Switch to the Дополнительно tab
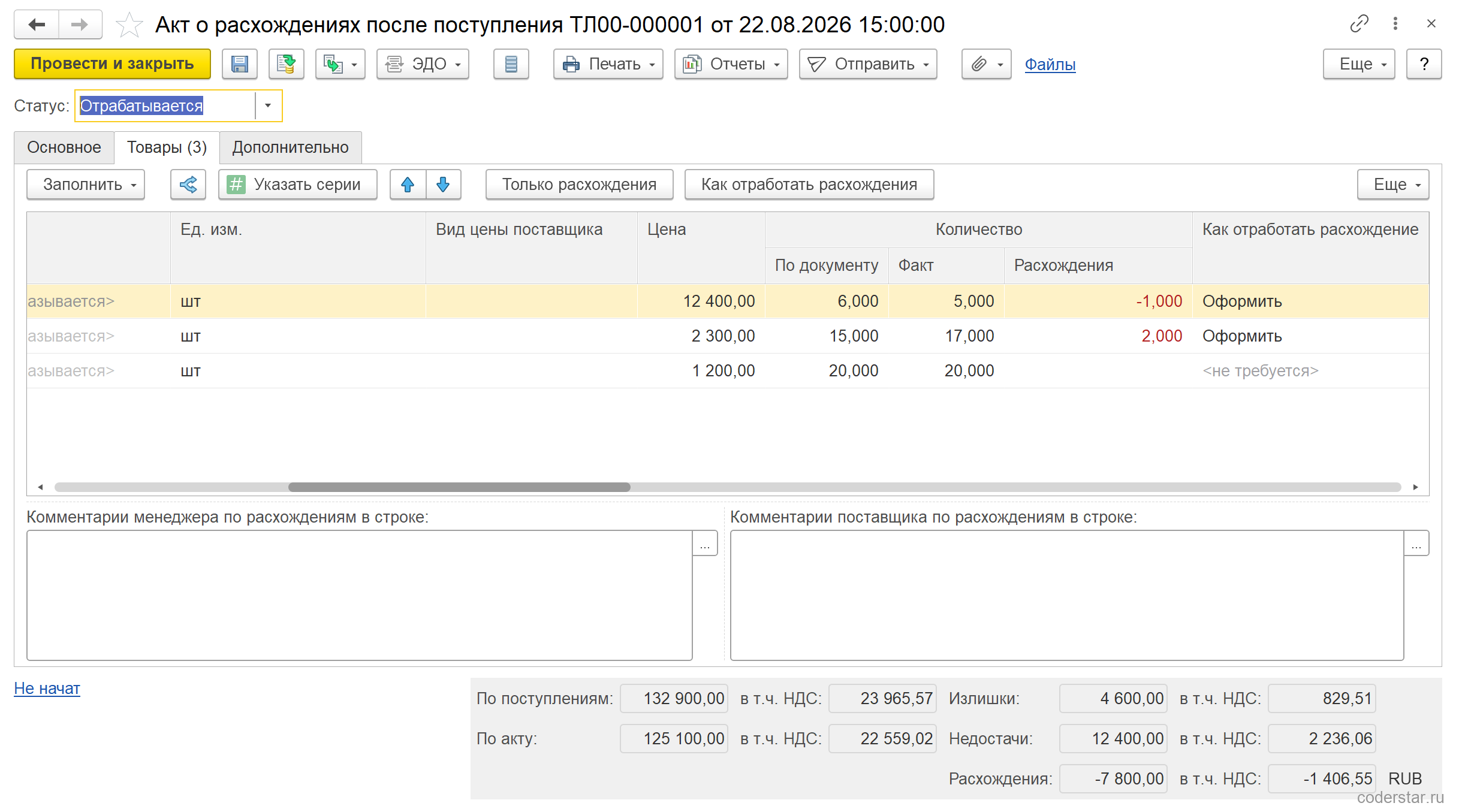Image resolution: width=1459 pixels, height=812 pixels. (x=291, y=147)
